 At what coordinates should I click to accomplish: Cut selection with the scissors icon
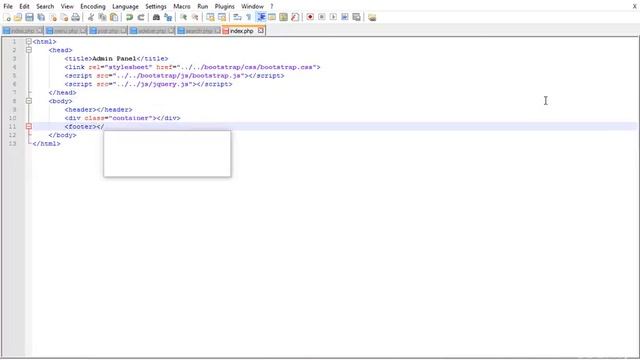coord(91,17)
